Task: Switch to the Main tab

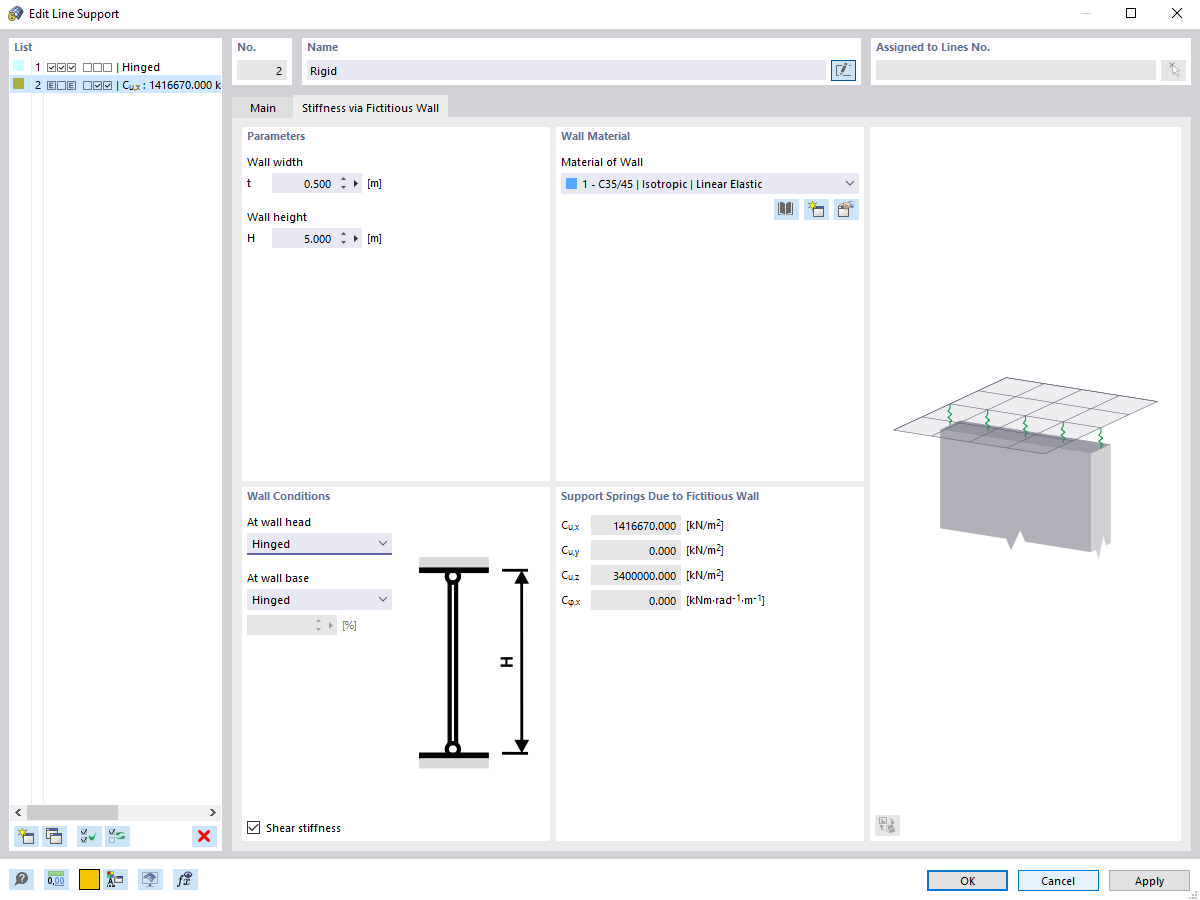Action: [263, 107]
